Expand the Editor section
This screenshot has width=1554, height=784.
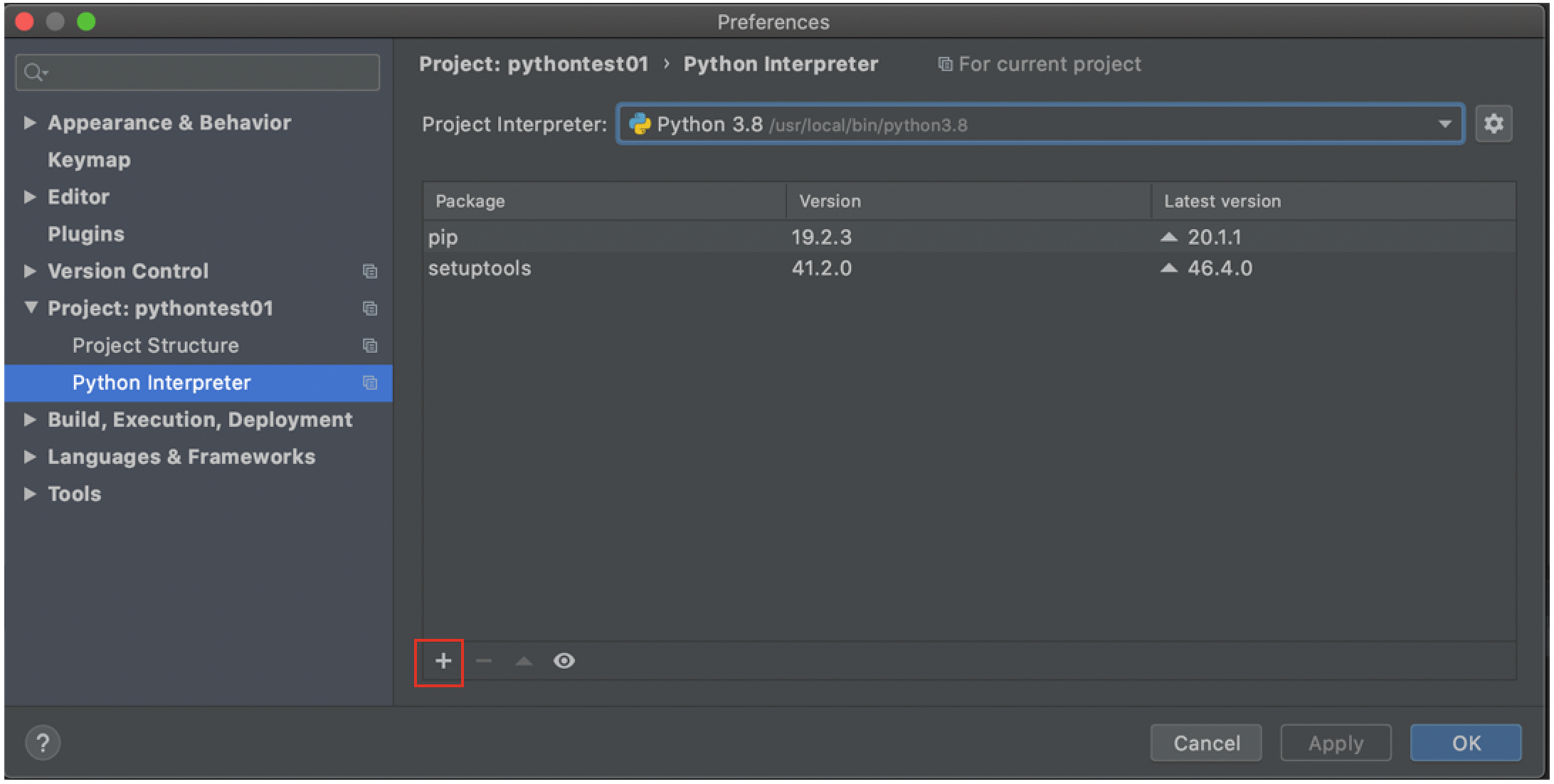tap(29, 196)
